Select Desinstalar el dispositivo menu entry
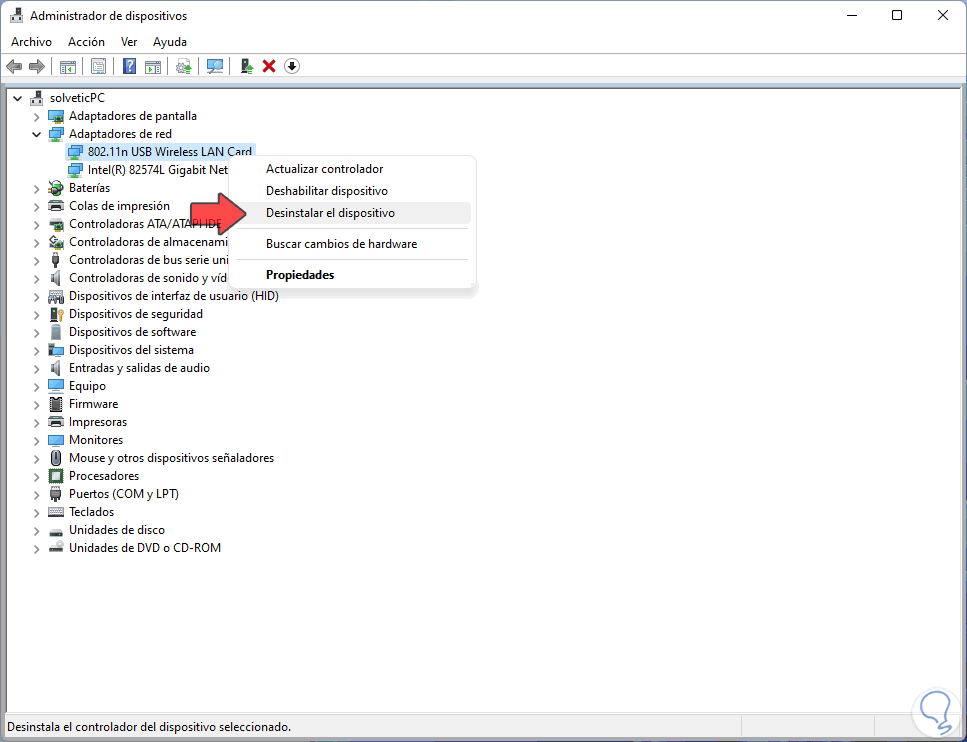Image resolution: width=967 pixels, height=742 pixels. (352, 213)
